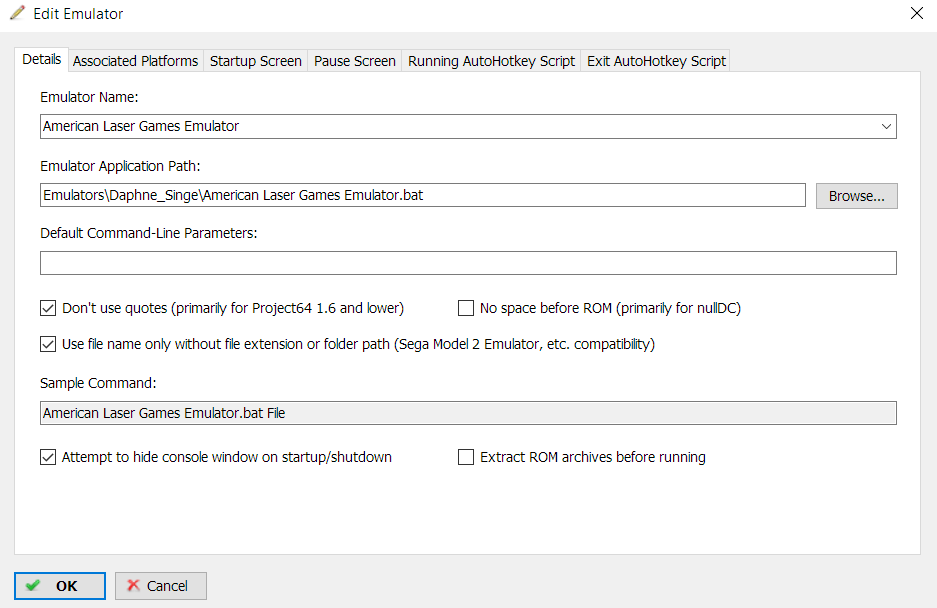
Task: Open the Startup Screen tab
Action: tap(255, 61)
